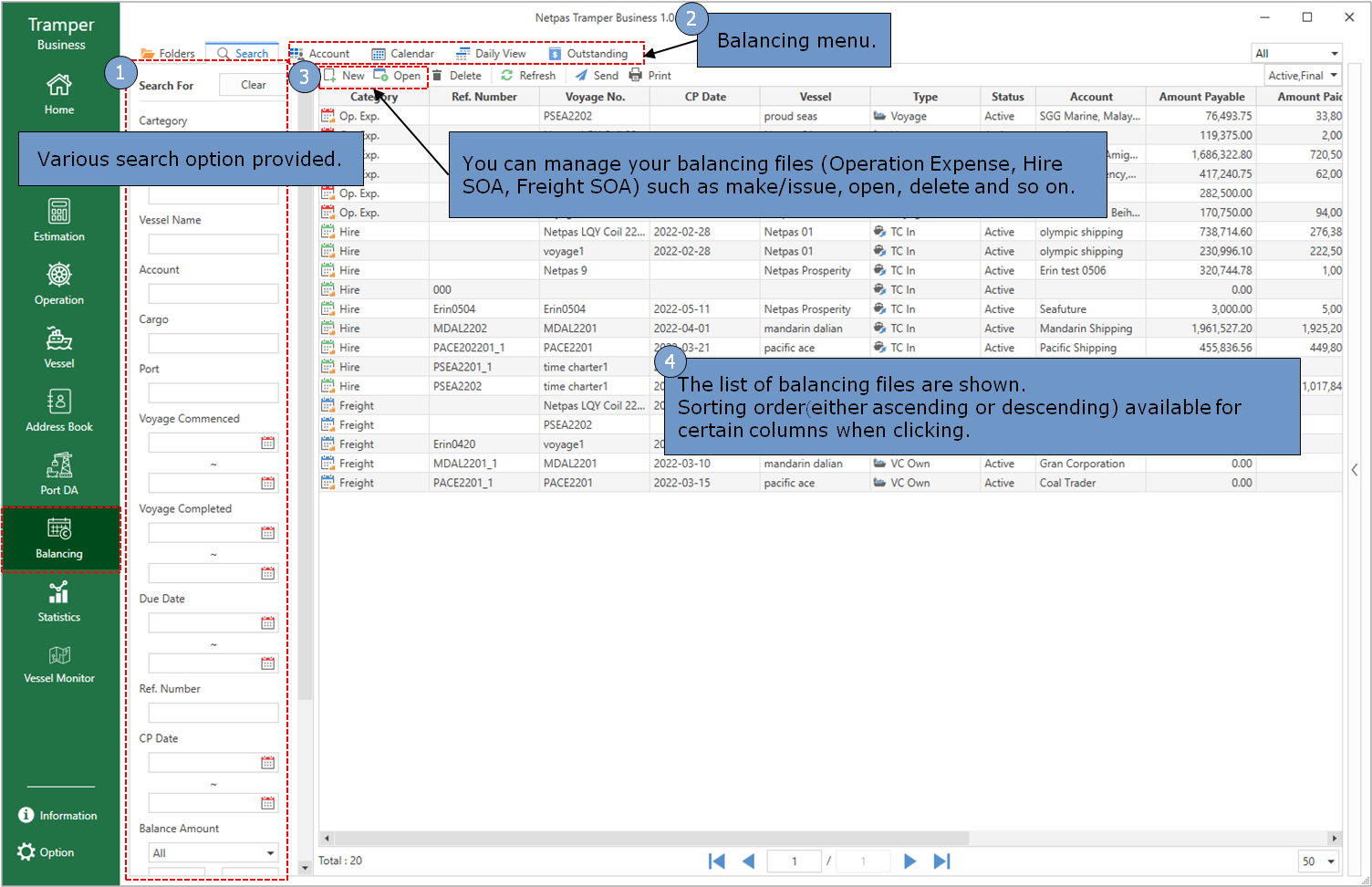Select the Search tab
The height and width of the screenshot is (887, 1372).
coord(243,54)
